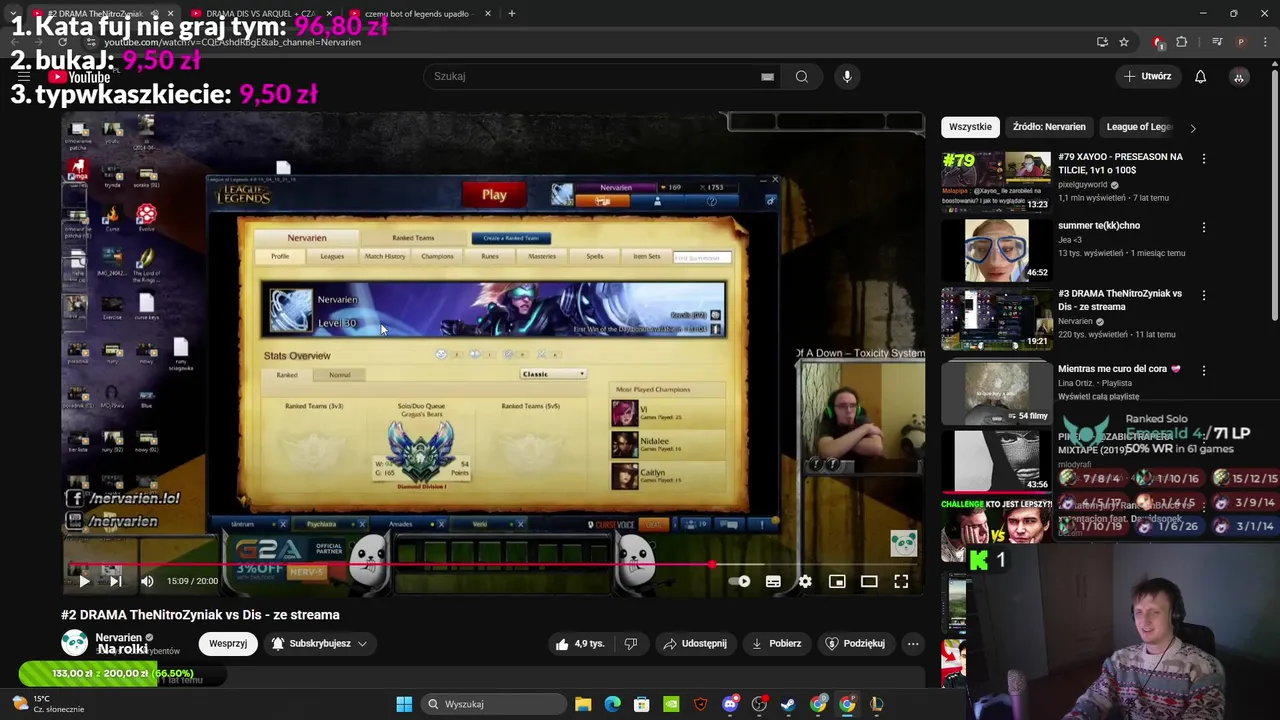Open the red extension with badge

[1158, 42]
